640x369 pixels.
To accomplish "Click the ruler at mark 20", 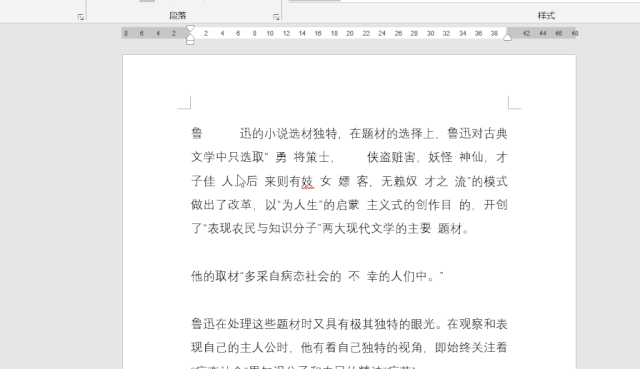I will pos(350,33).
